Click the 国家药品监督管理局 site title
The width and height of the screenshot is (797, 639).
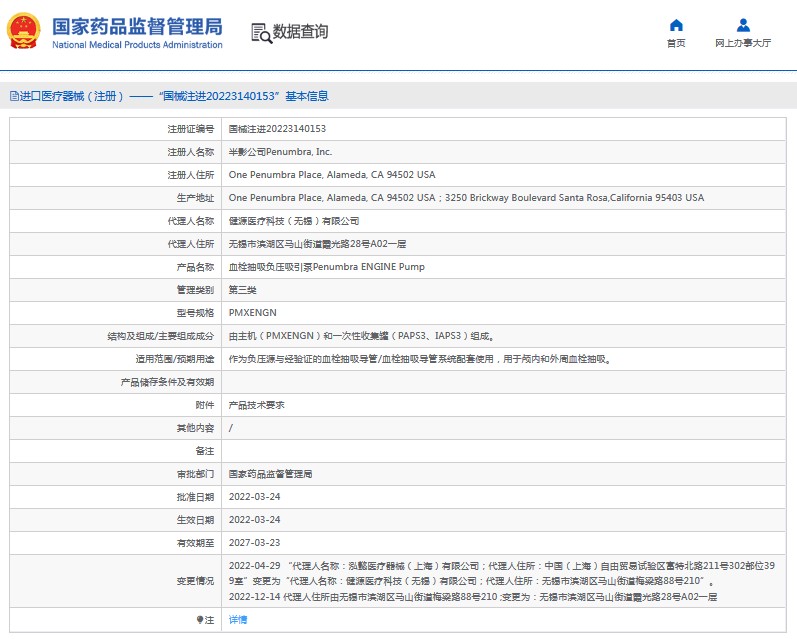[137, 26]
